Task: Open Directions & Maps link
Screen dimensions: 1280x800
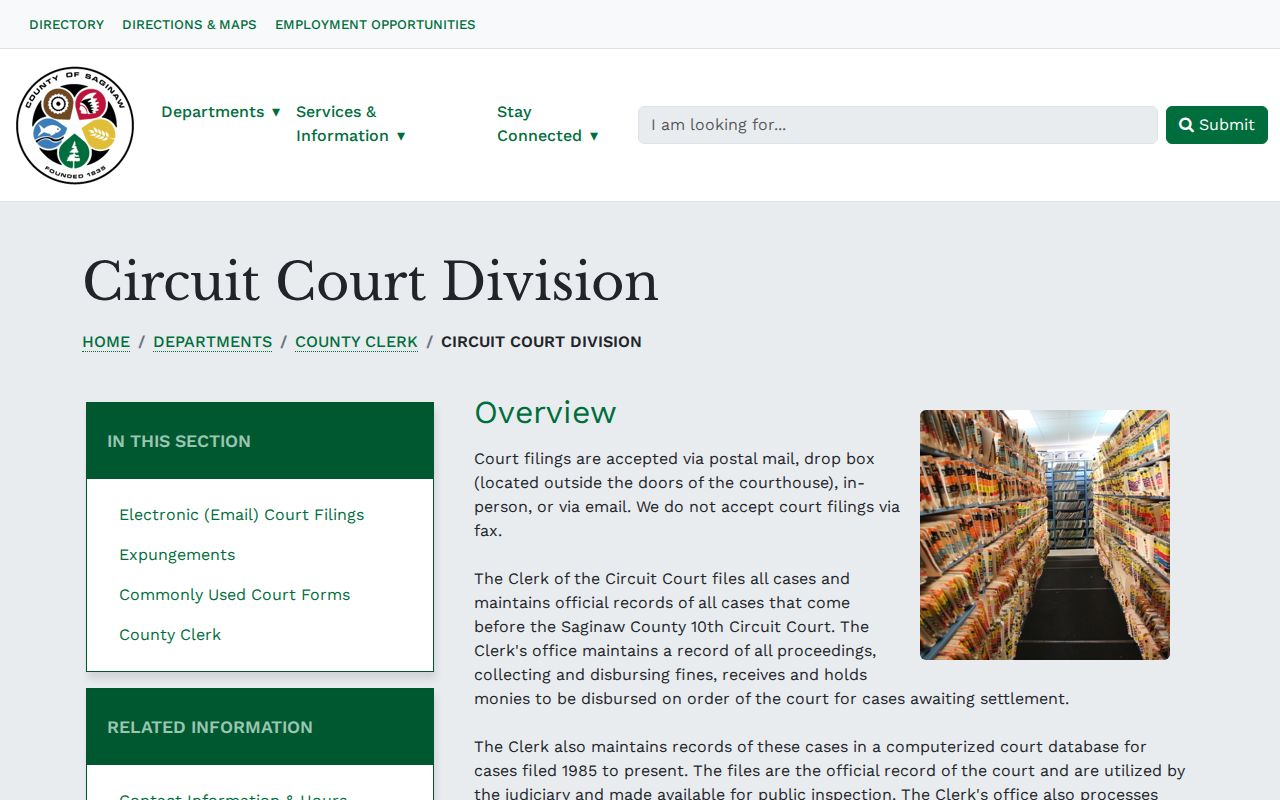Action: click(x=189, y=24)
